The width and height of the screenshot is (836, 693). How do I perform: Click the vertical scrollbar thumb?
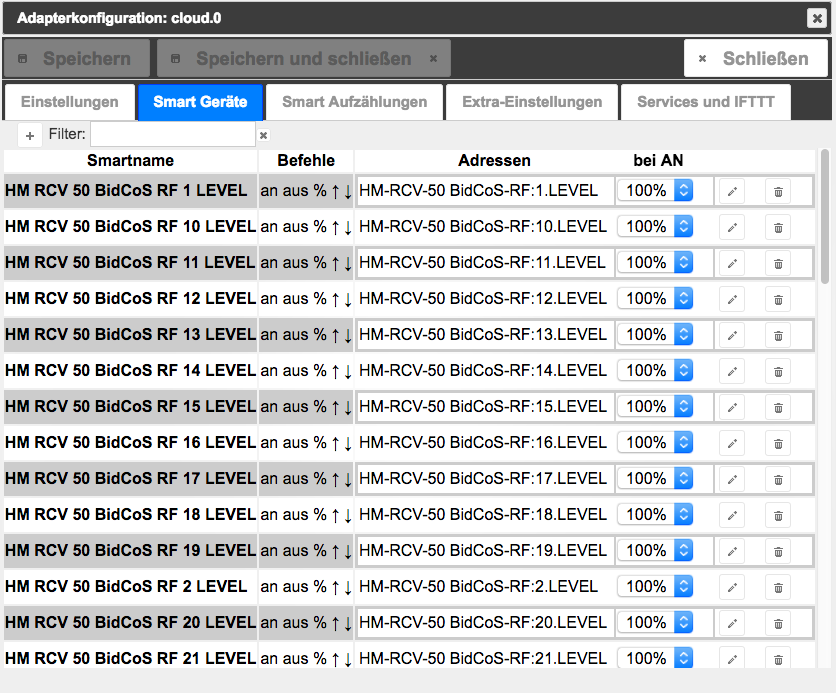tap(825, 217)
